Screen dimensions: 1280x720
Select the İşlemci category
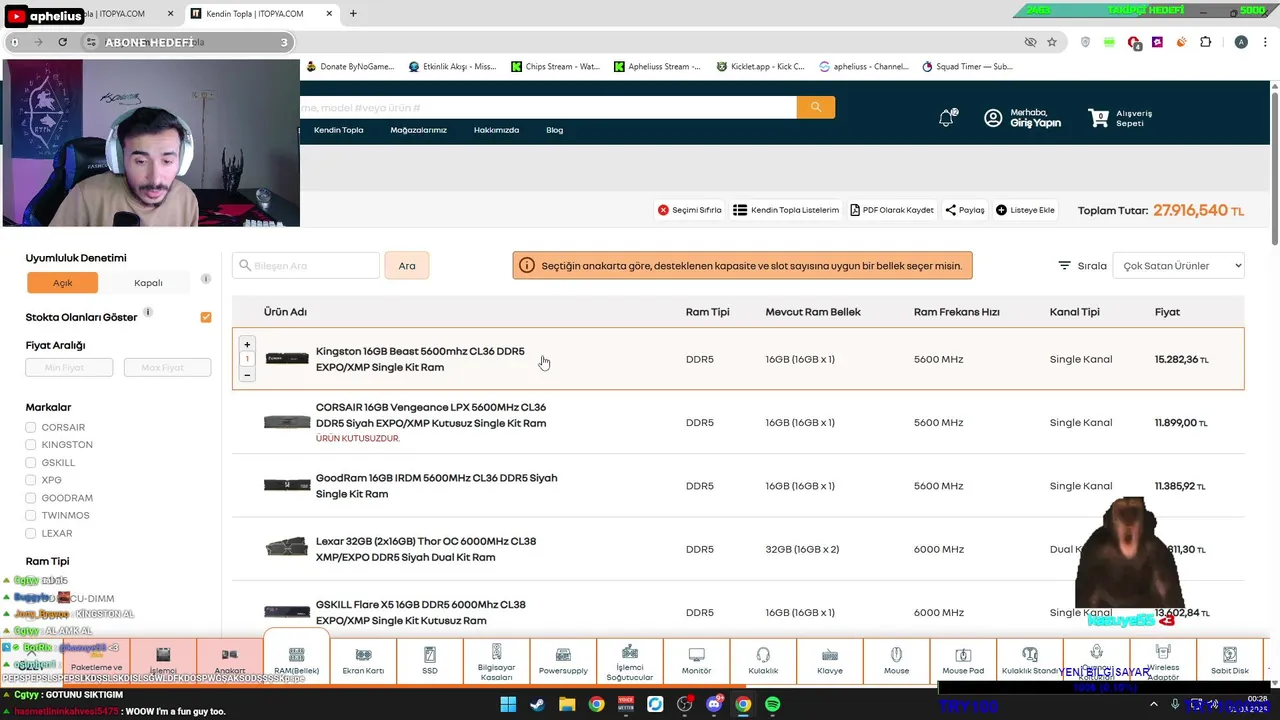(x=163, y=660)
